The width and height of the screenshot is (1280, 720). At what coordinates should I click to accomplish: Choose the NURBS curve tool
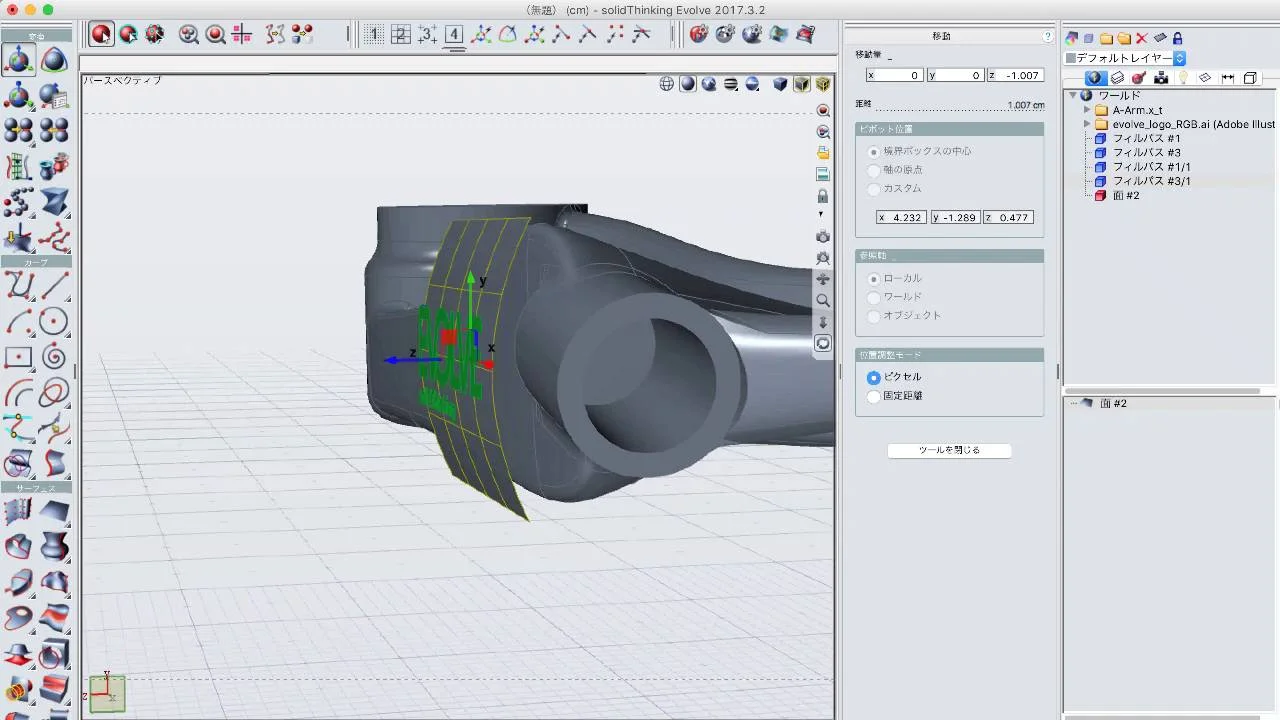tap(18, 286)
